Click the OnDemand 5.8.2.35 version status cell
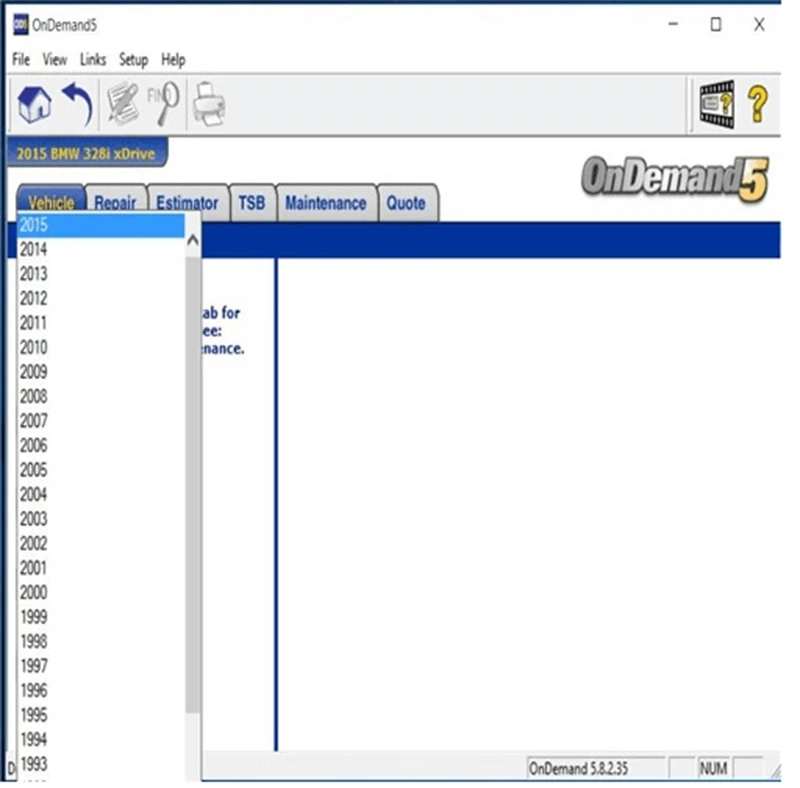The image size is (800, 788). click(x=596, y=768)
